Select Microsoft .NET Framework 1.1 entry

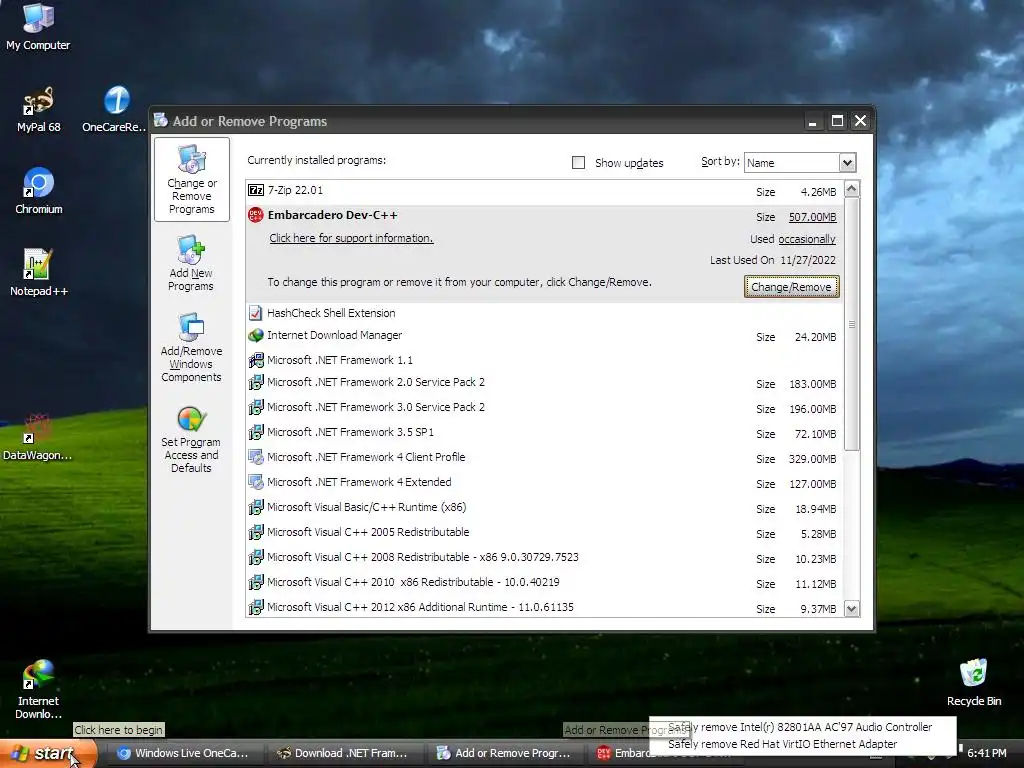(545, 360)
